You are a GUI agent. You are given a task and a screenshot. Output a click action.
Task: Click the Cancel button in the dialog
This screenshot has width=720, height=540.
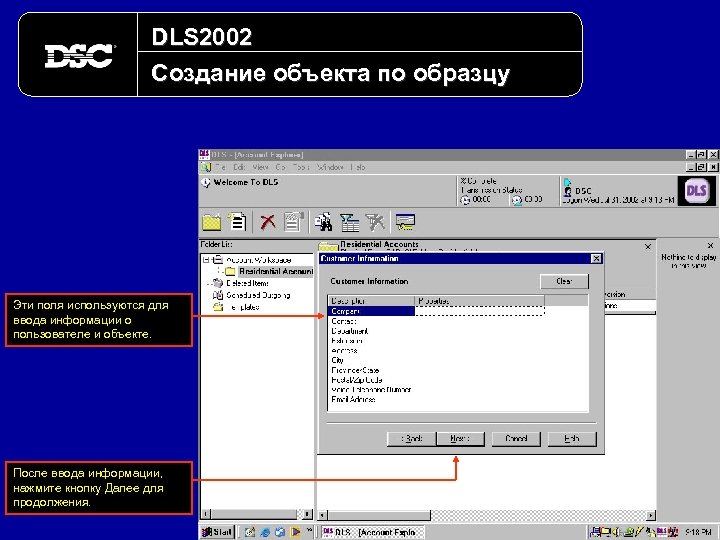pos(516,439)
